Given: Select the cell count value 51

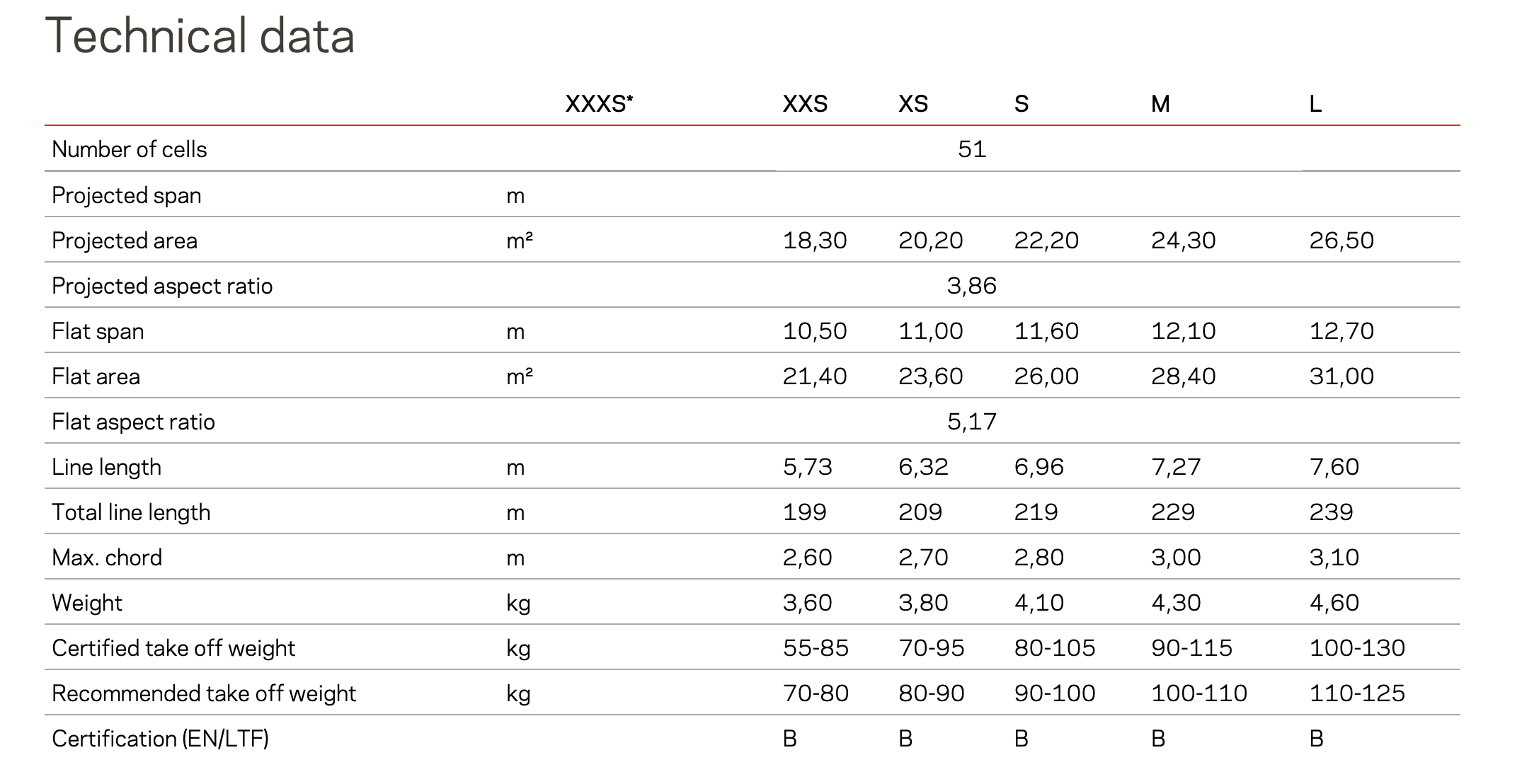Looking at the screenshot, I should 971,149.
